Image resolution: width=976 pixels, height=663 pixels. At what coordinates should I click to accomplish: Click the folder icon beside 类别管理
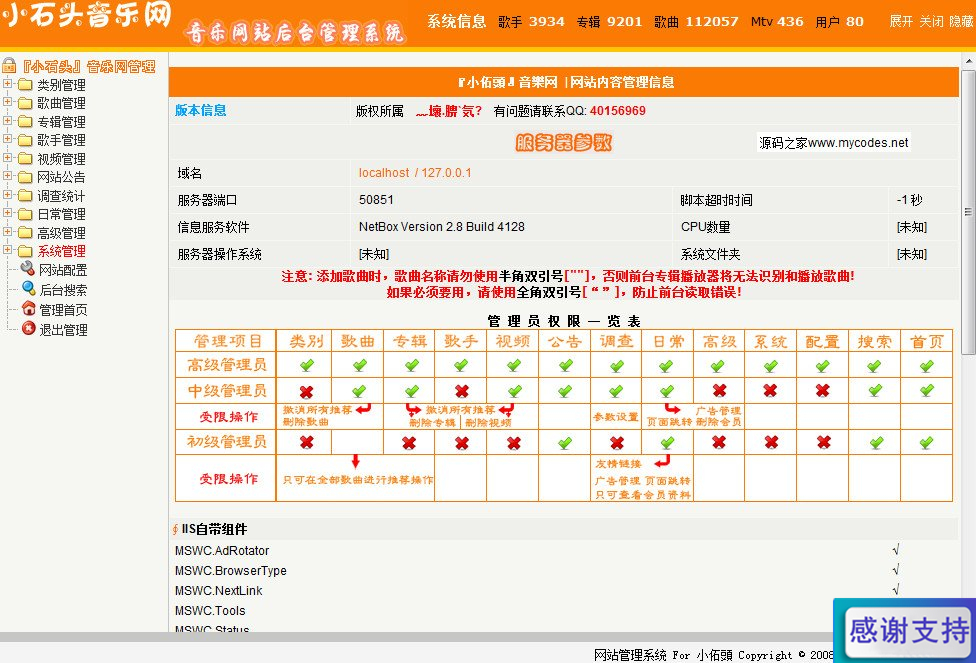(x=25, y=84)
